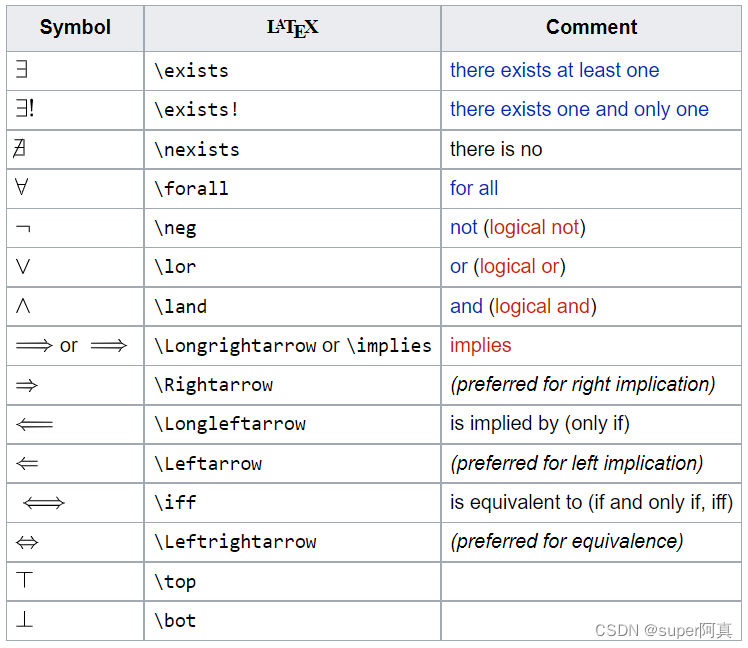Screen dimensions: 748x648
Task: Click the forall symbol ∀
Action: click(x=22, y=187)
